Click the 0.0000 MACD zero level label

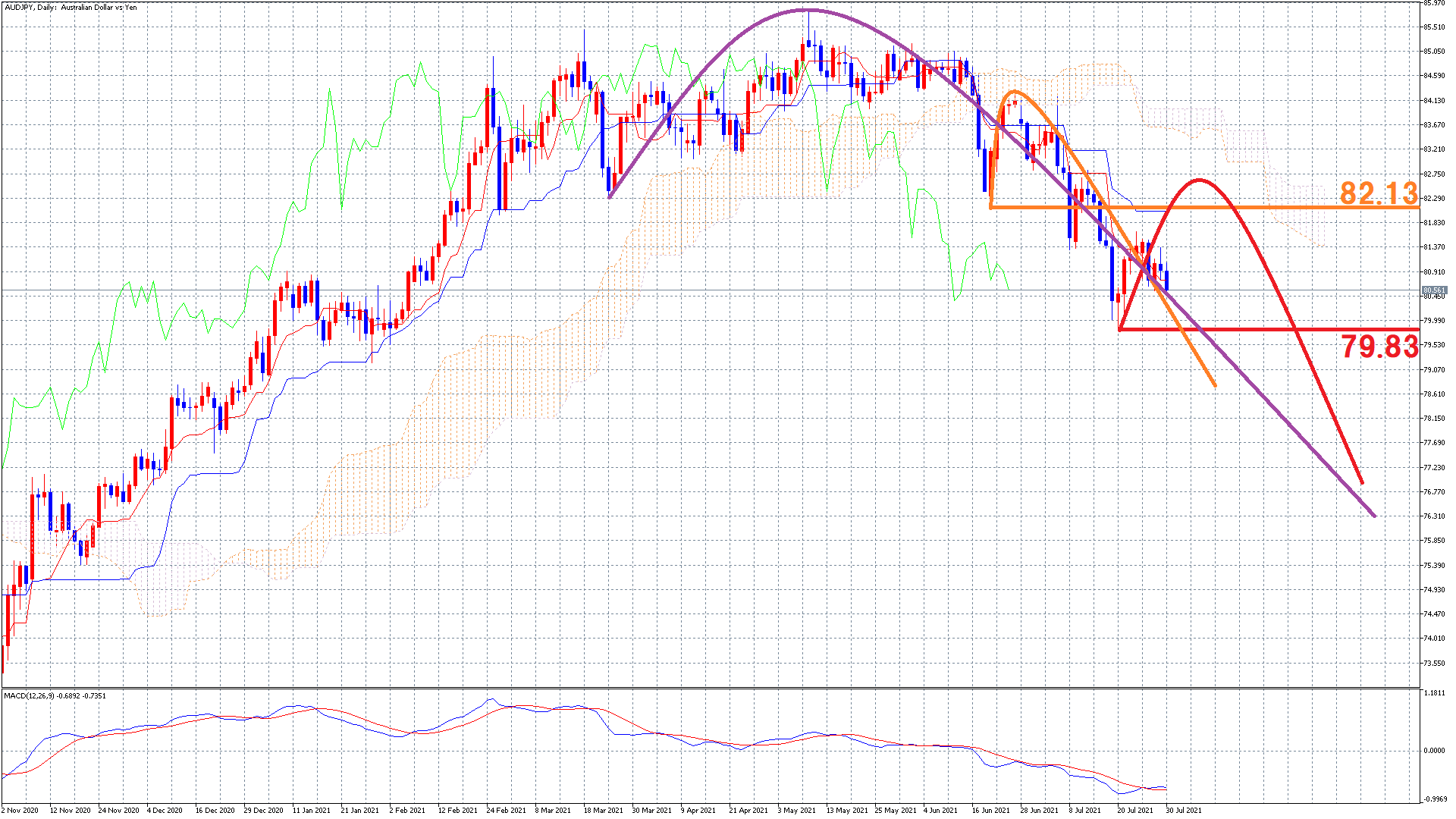[1434, 751]
